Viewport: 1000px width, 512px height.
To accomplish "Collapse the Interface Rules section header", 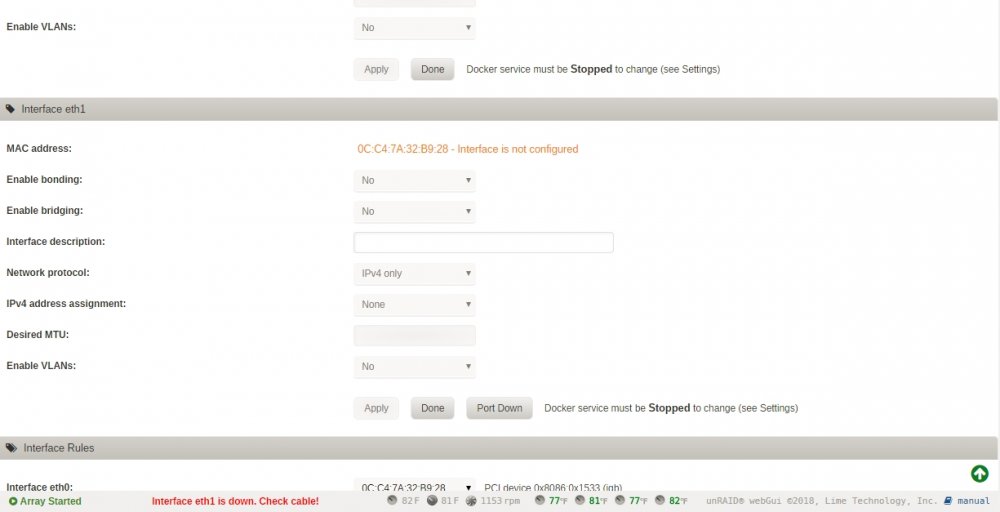I will [499, 448].
